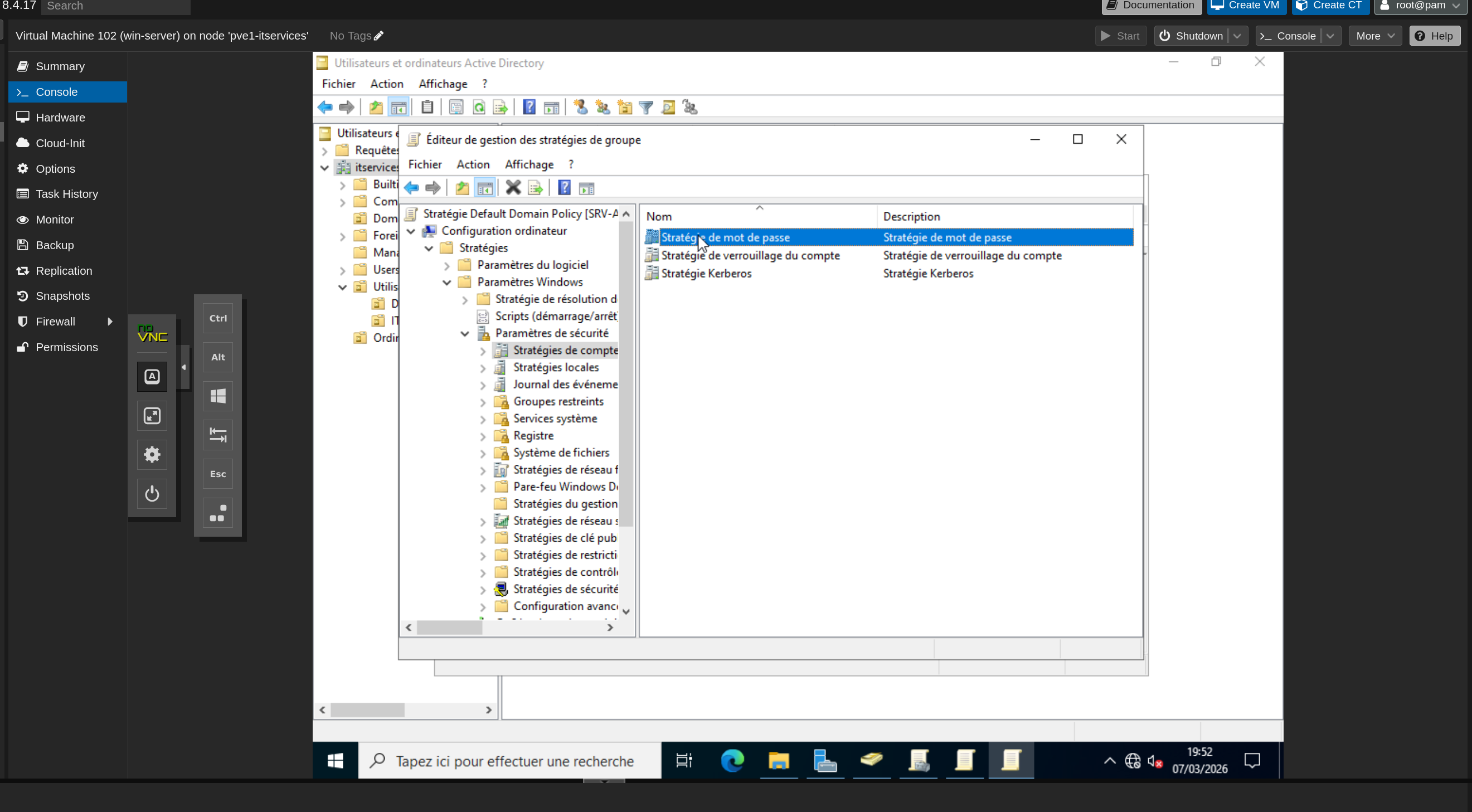Open the Snapshots section in Proxmox sidebar
1472x812 pixels.
pos(62,296)
